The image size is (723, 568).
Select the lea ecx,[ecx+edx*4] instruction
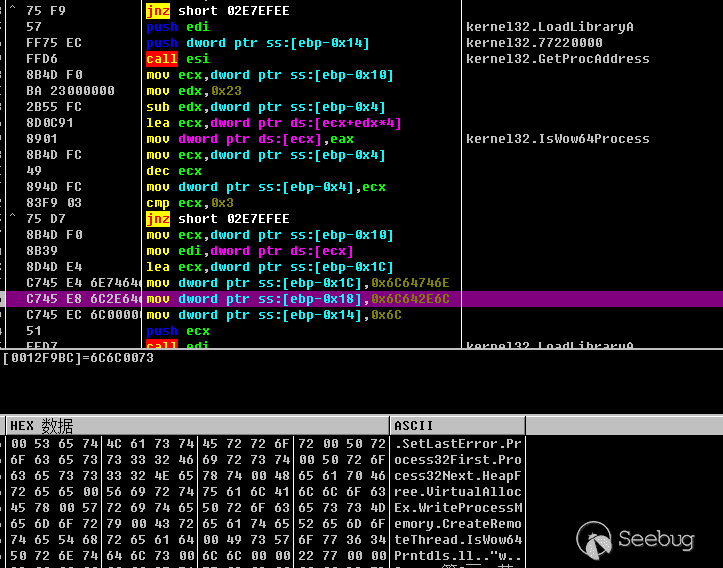[274, 123]
